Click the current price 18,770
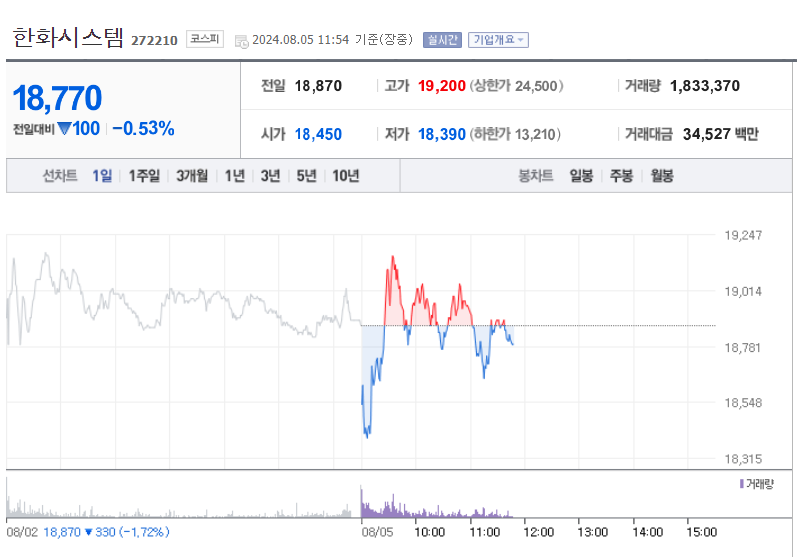The height and width of the screenshot is (557, 797). pos(57,98)
